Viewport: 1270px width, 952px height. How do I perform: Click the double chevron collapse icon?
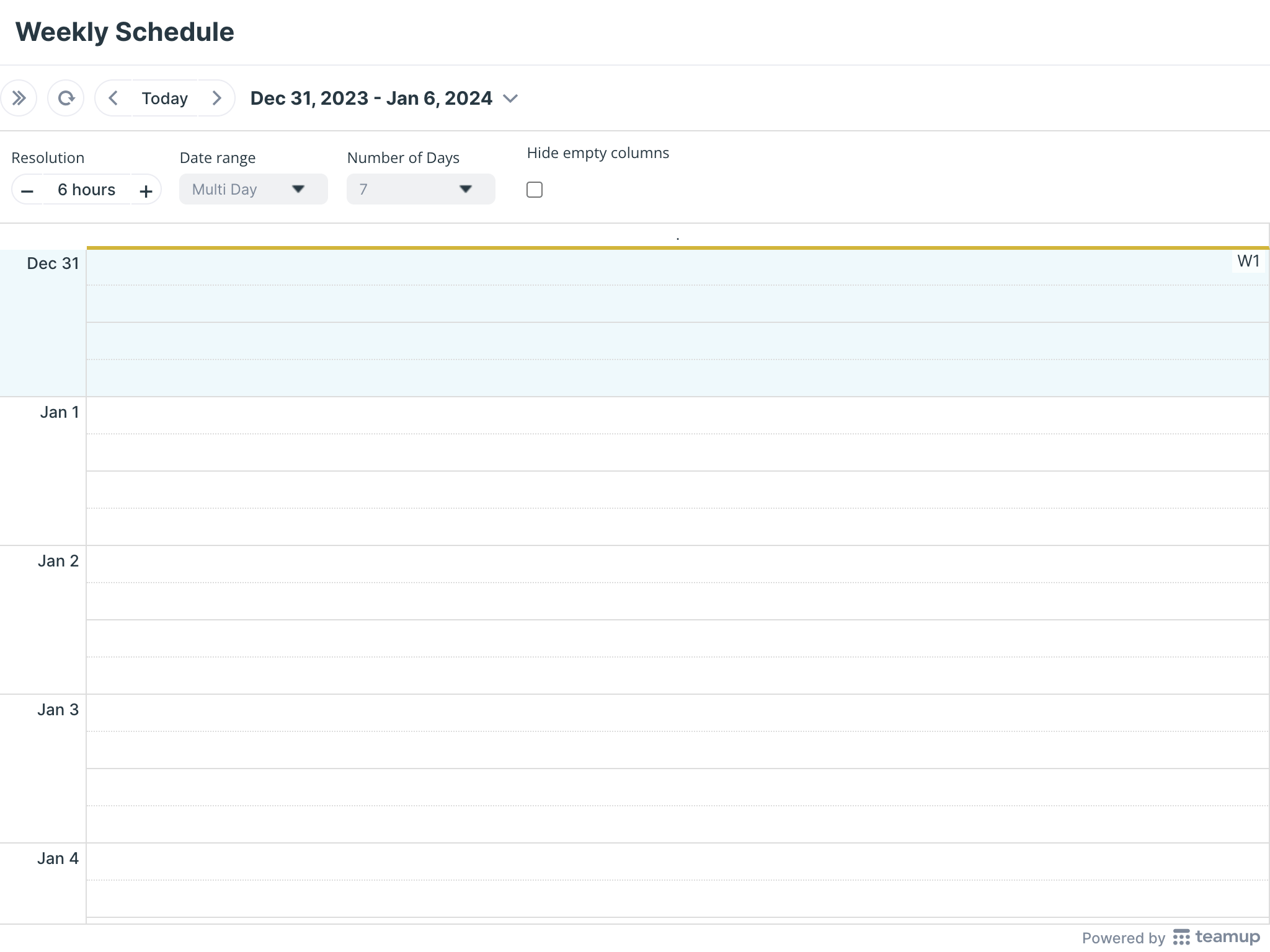(x=20, y=98)
